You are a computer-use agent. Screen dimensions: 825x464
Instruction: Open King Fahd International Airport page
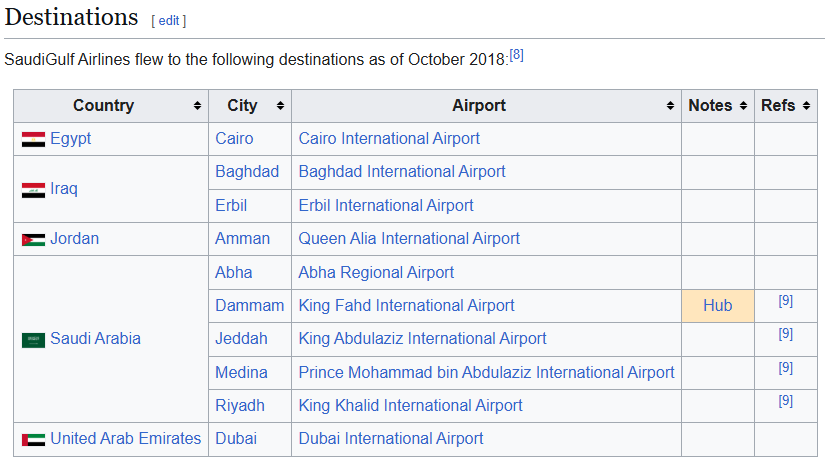pyautogui.click(x=406, y=306)
